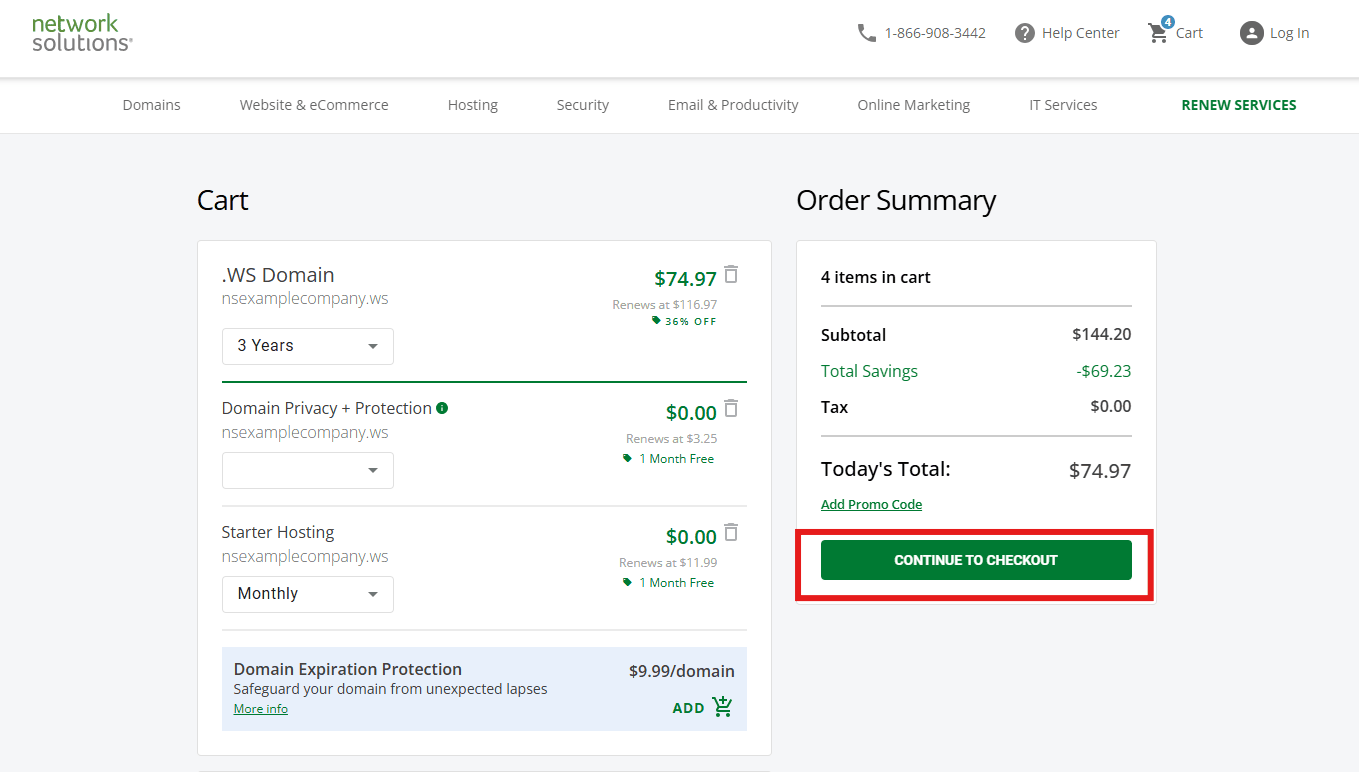The width and height of the screenshot is (1359, 772).
Task: Open the empty Domain Privacy term dropdown
Action: click(x=307, y=470)
